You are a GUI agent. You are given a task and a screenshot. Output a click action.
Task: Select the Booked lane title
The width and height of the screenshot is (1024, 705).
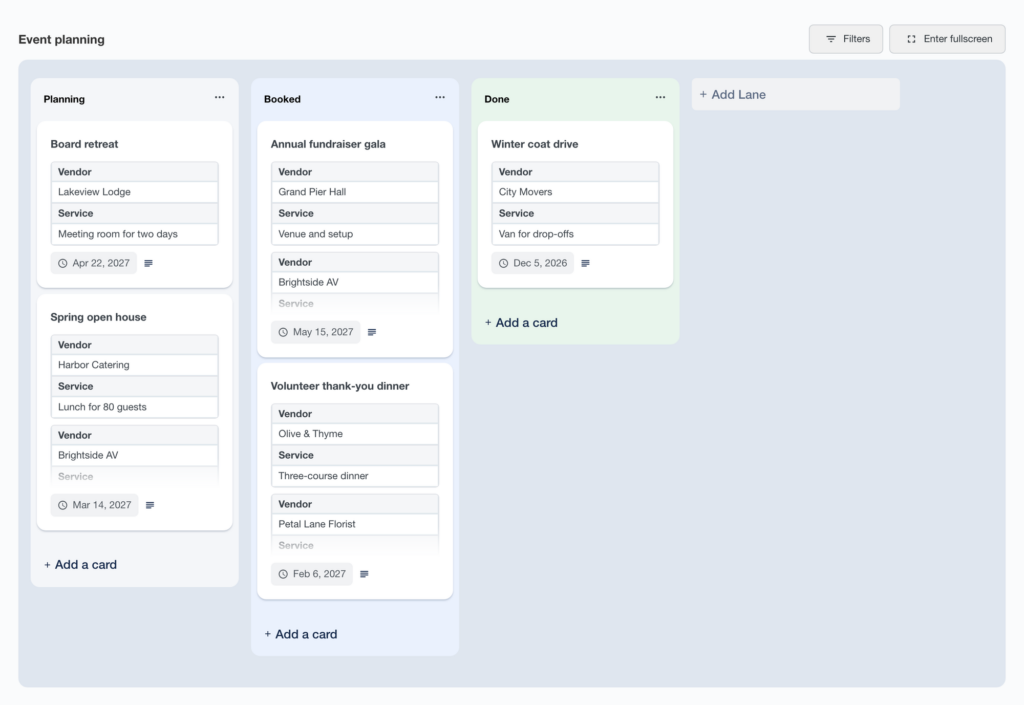[x=282, y=99]
